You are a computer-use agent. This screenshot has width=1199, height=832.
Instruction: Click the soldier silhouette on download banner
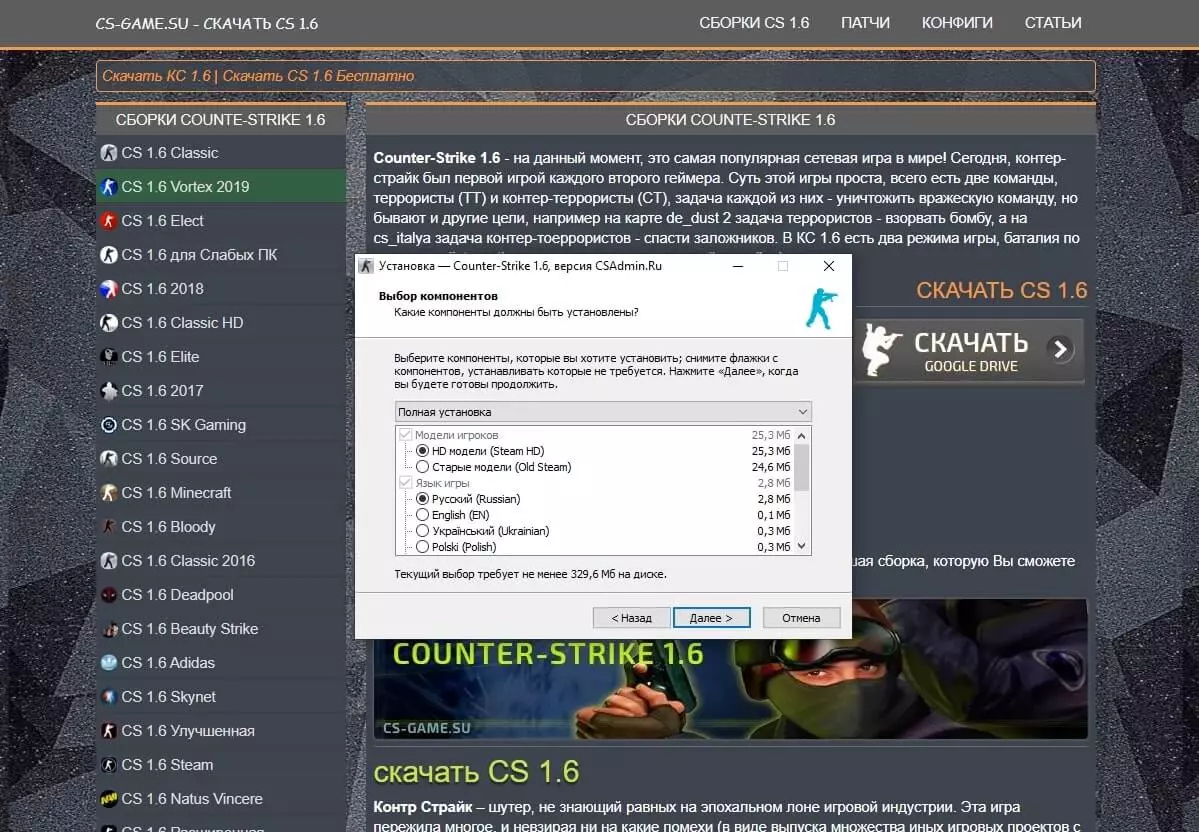click(x=881, y=350)
